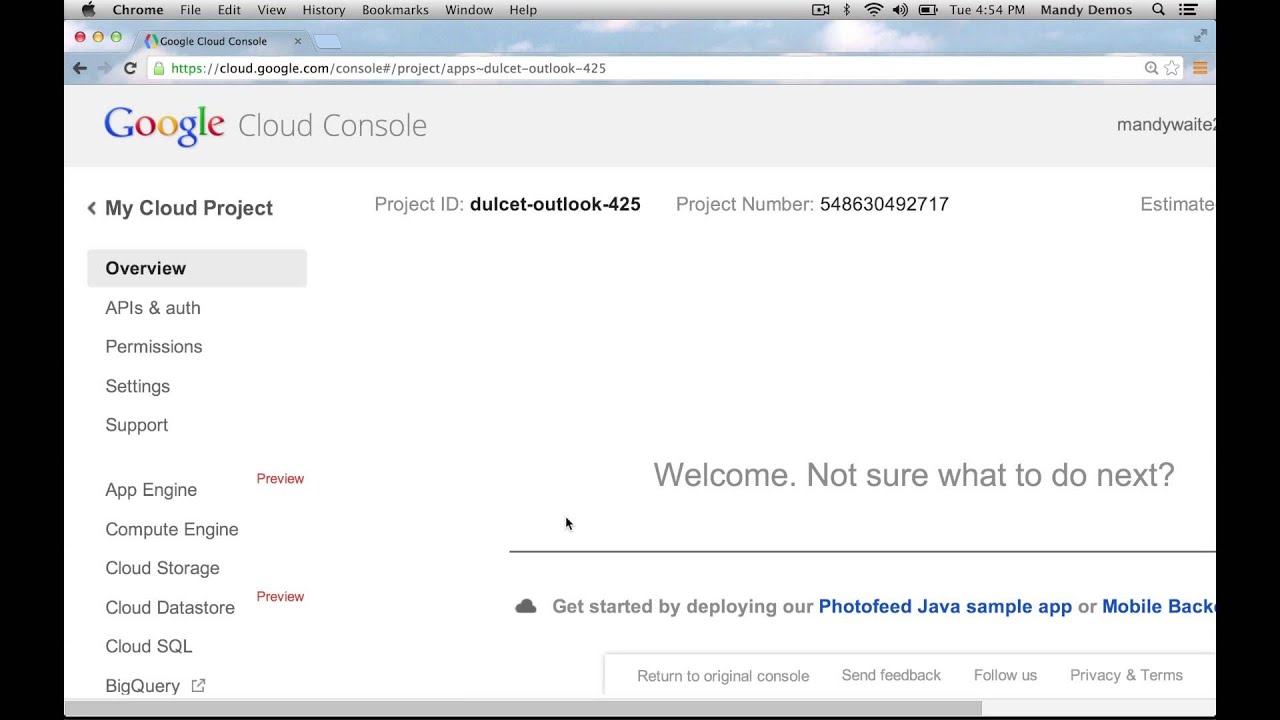Open the Edit menu
The width and height of the screenshot is (1280, 720).
[x=229, y=10]
